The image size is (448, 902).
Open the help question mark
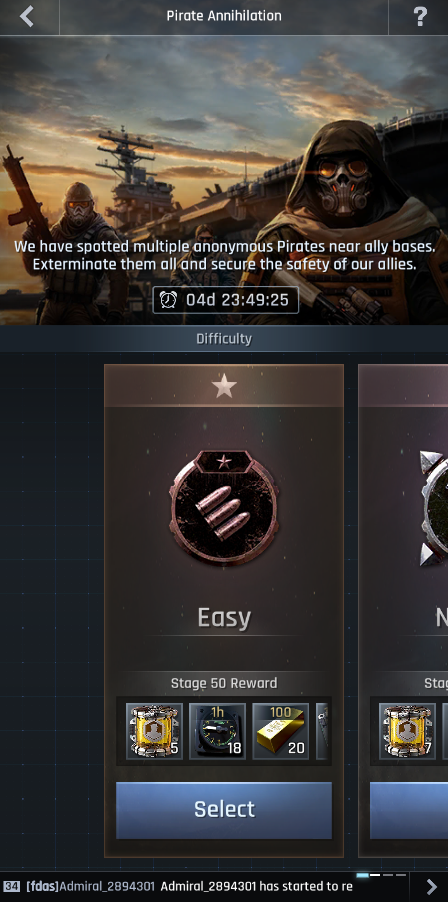[x=420, y=17]
